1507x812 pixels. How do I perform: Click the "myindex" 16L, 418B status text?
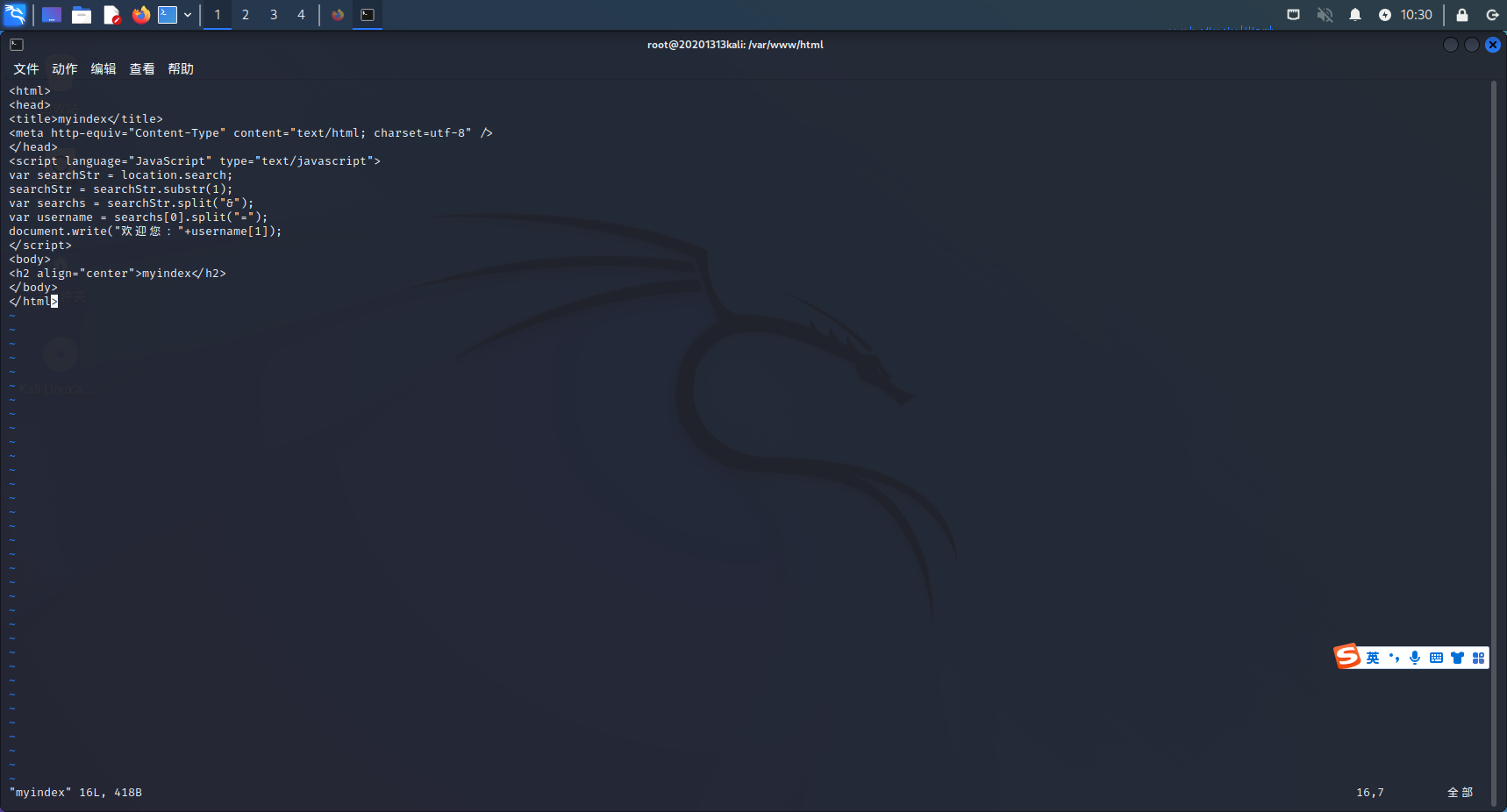coord(75,793)
